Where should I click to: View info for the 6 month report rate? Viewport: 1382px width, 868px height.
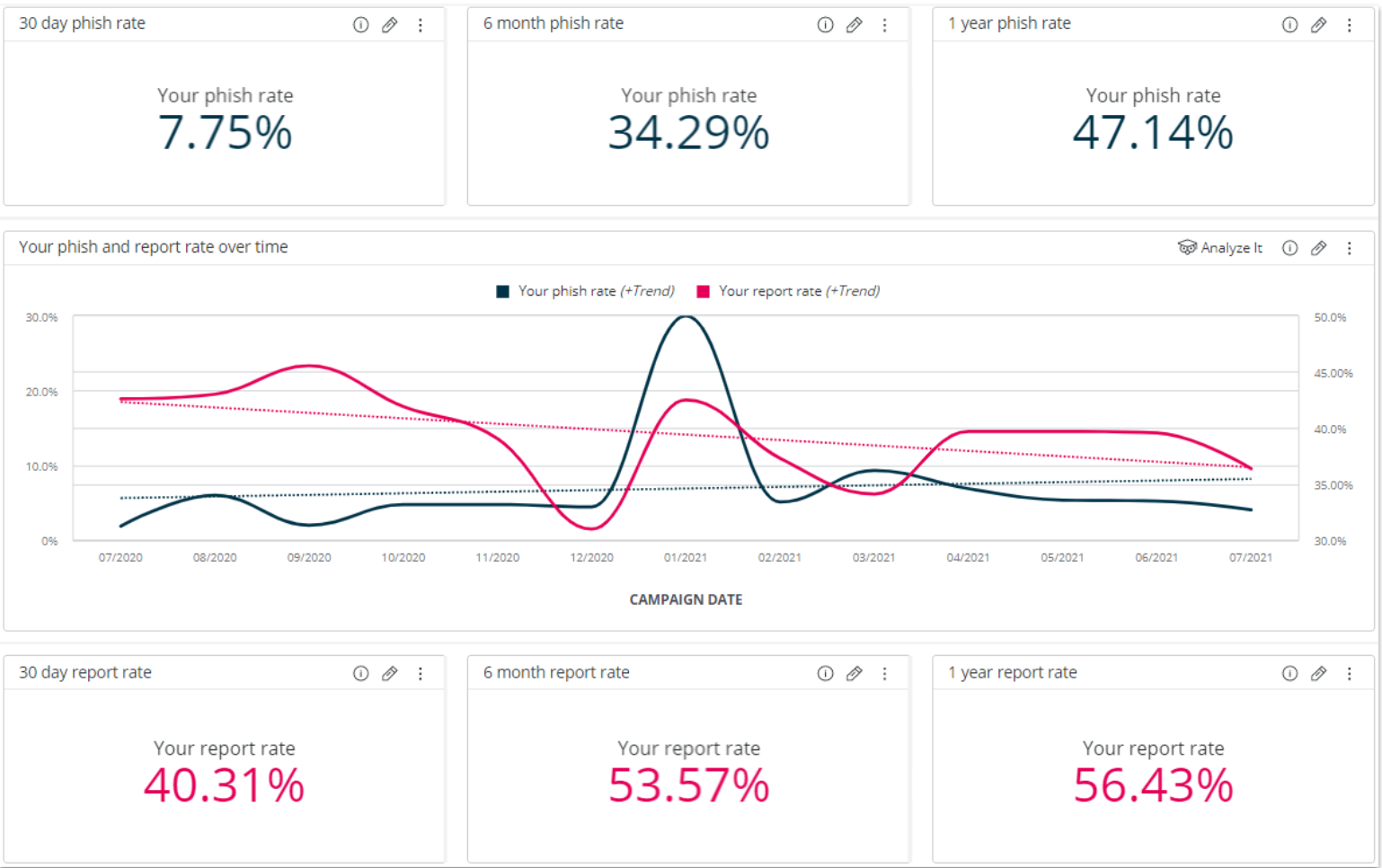coord(825,673)
